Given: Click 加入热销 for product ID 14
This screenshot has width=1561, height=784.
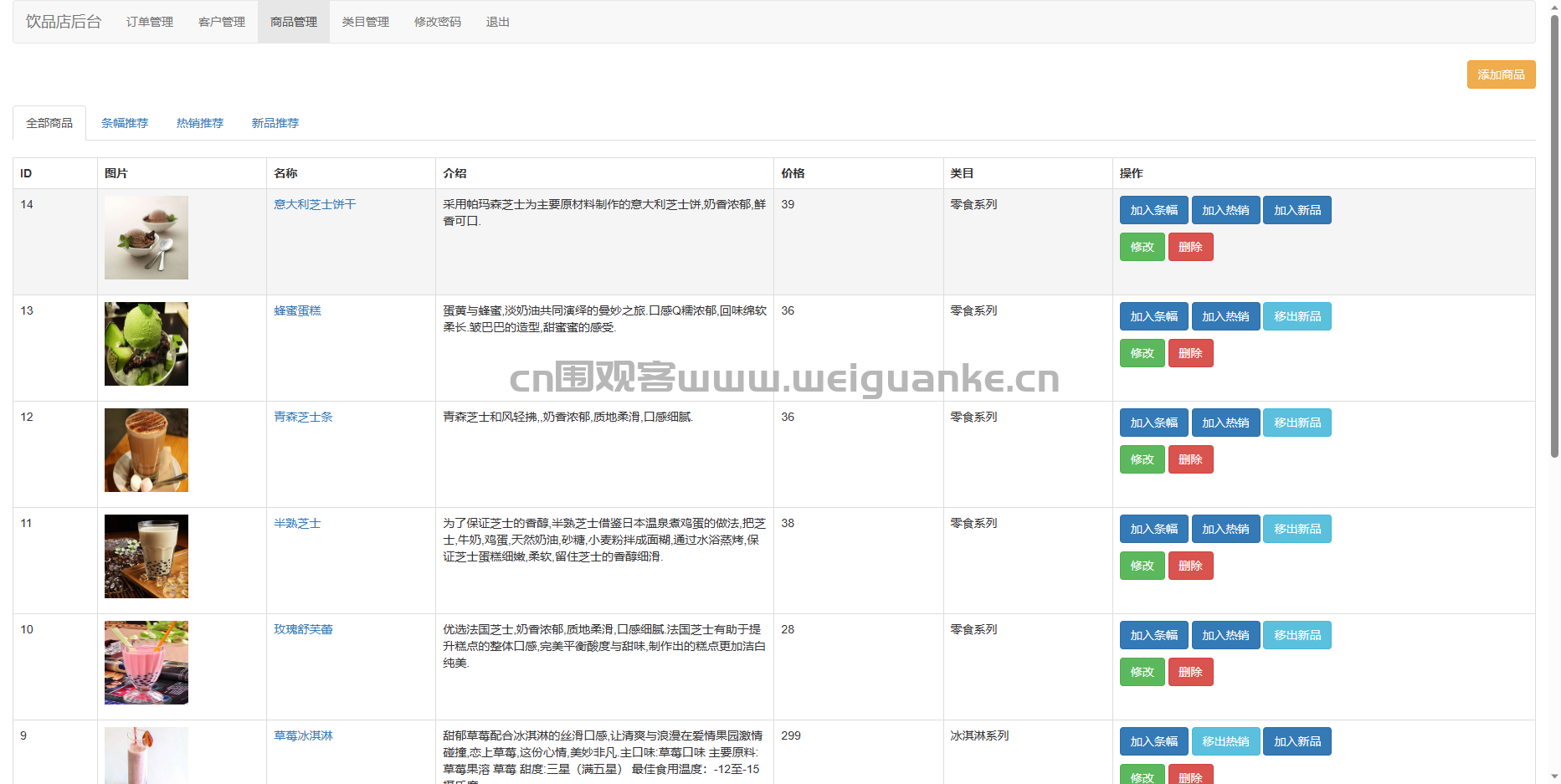Looking at the screenshot, I should [x=1225, y=210].
